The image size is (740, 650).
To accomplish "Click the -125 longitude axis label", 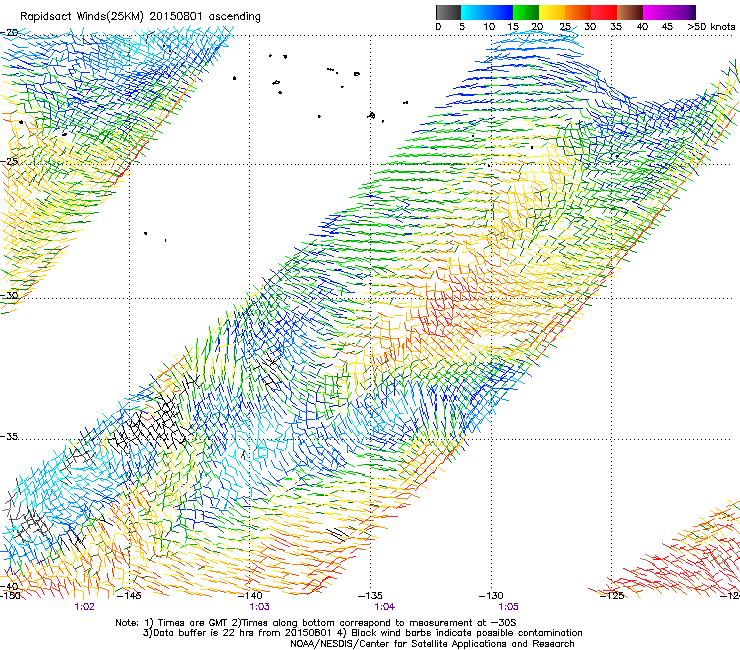I will pyautogui.click(x=612, y=596).
